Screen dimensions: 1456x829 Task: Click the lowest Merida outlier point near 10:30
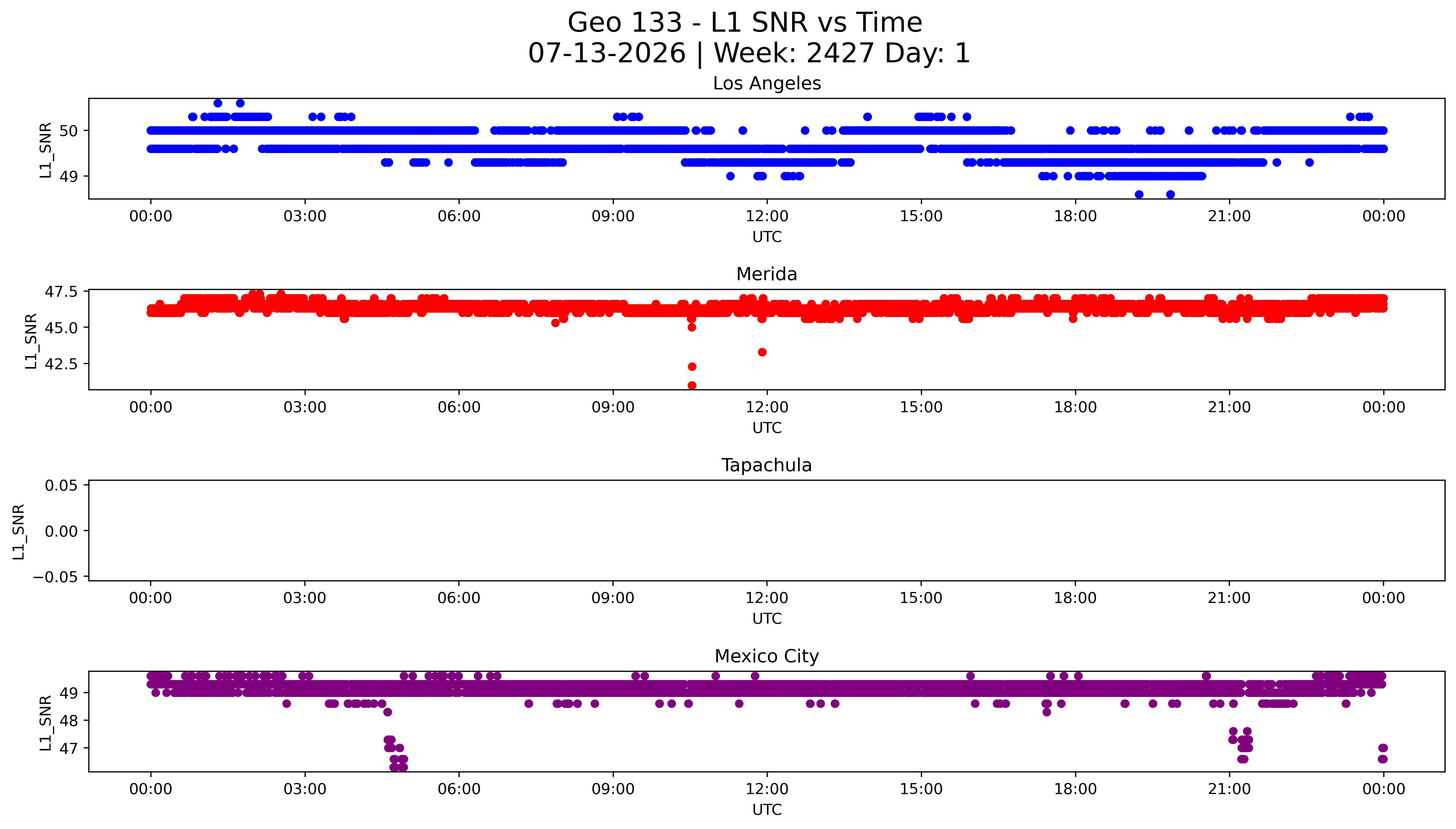[x=692, y=385]
